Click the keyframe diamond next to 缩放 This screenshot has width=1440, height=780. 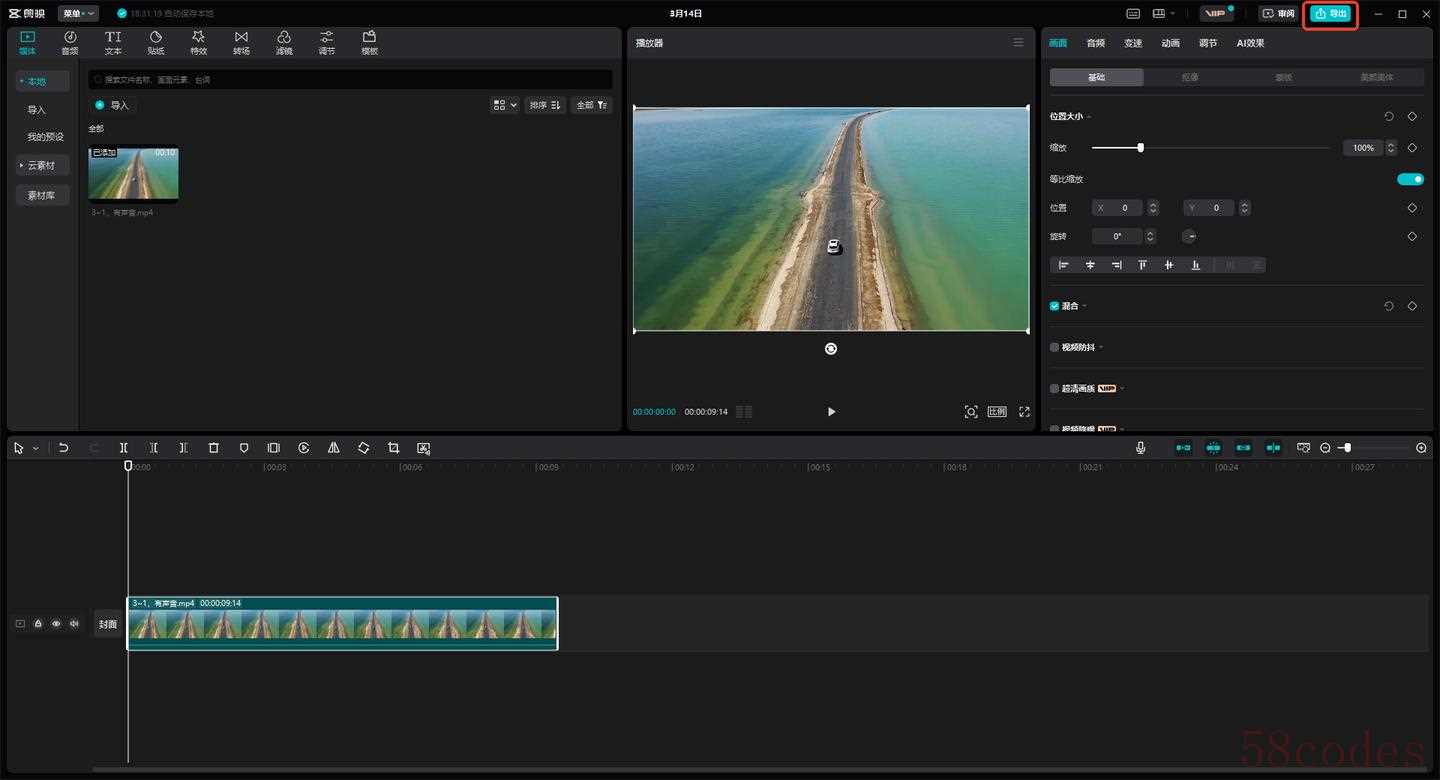pos(1412,148)
